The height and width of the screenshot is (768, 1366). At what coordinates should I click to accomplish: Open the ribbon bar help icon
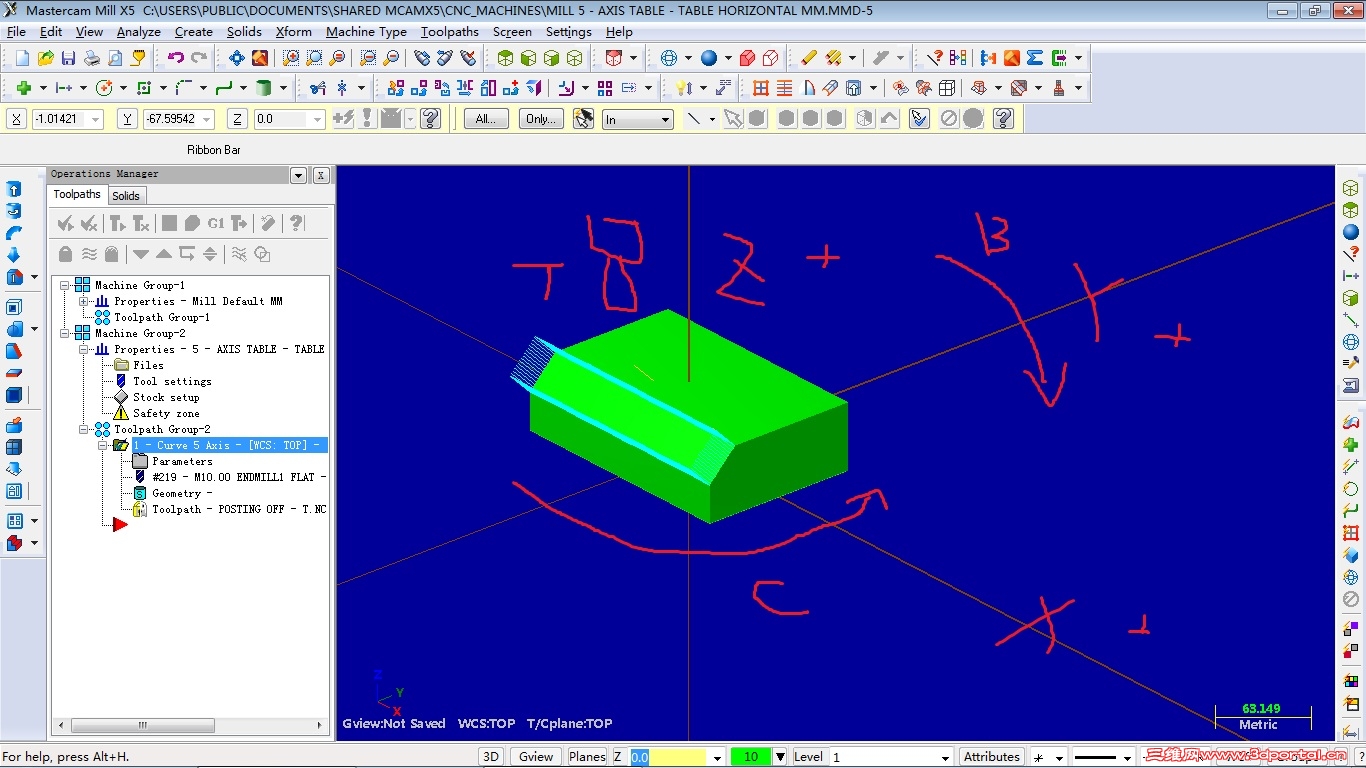1004,119
